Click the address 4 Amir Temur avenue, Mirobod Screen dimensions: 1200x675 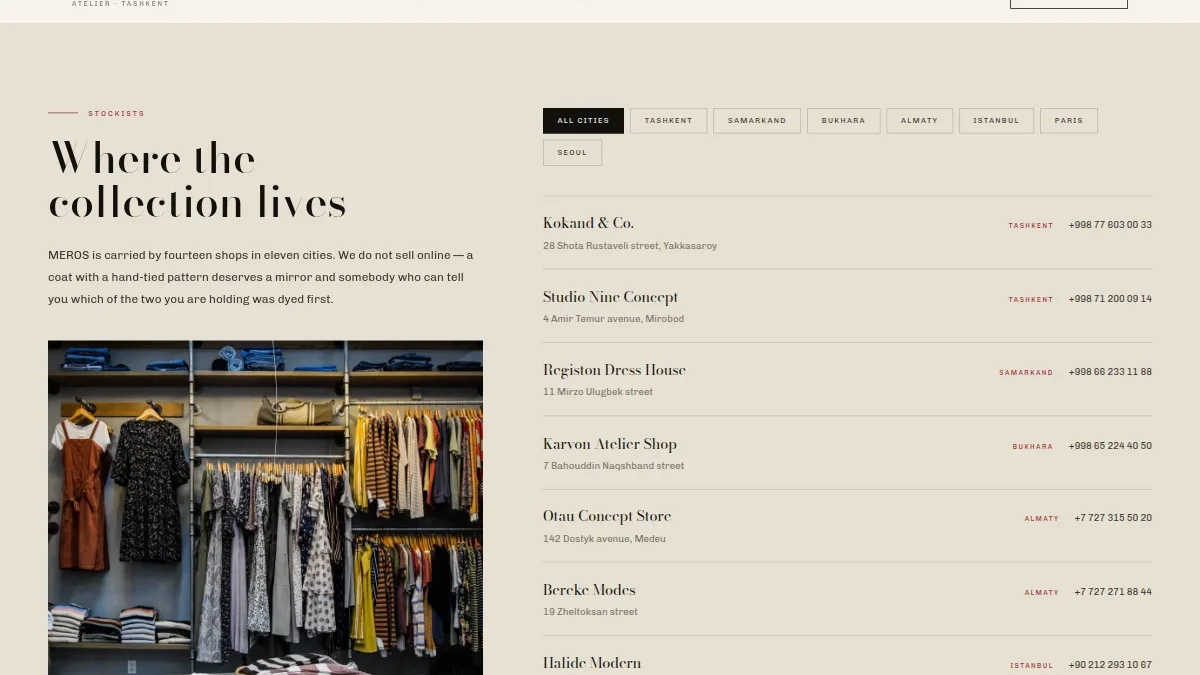[x=613, y=319]
